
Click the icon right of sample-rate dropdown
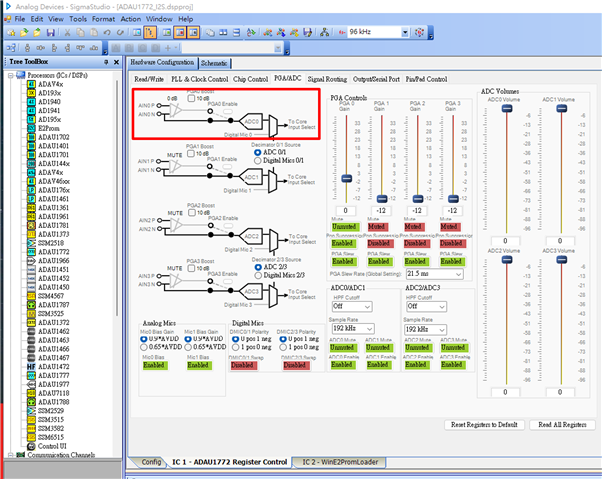point(419,33)
